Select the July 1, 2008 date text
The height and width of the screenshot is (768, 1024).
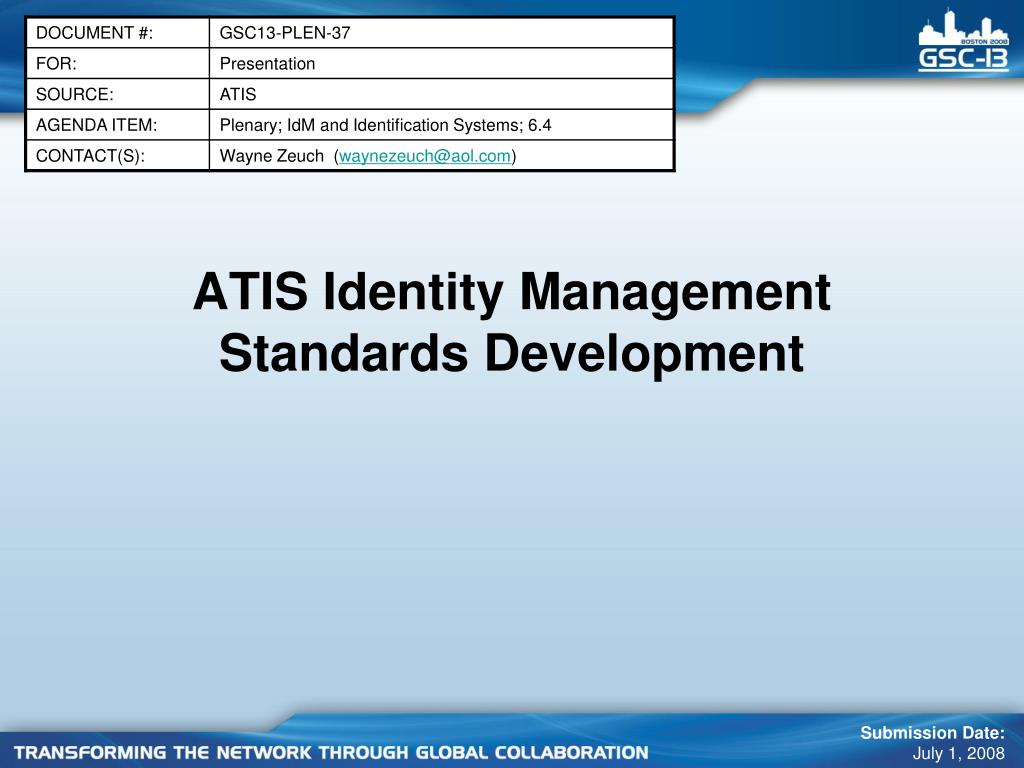(x=959, y=753)
